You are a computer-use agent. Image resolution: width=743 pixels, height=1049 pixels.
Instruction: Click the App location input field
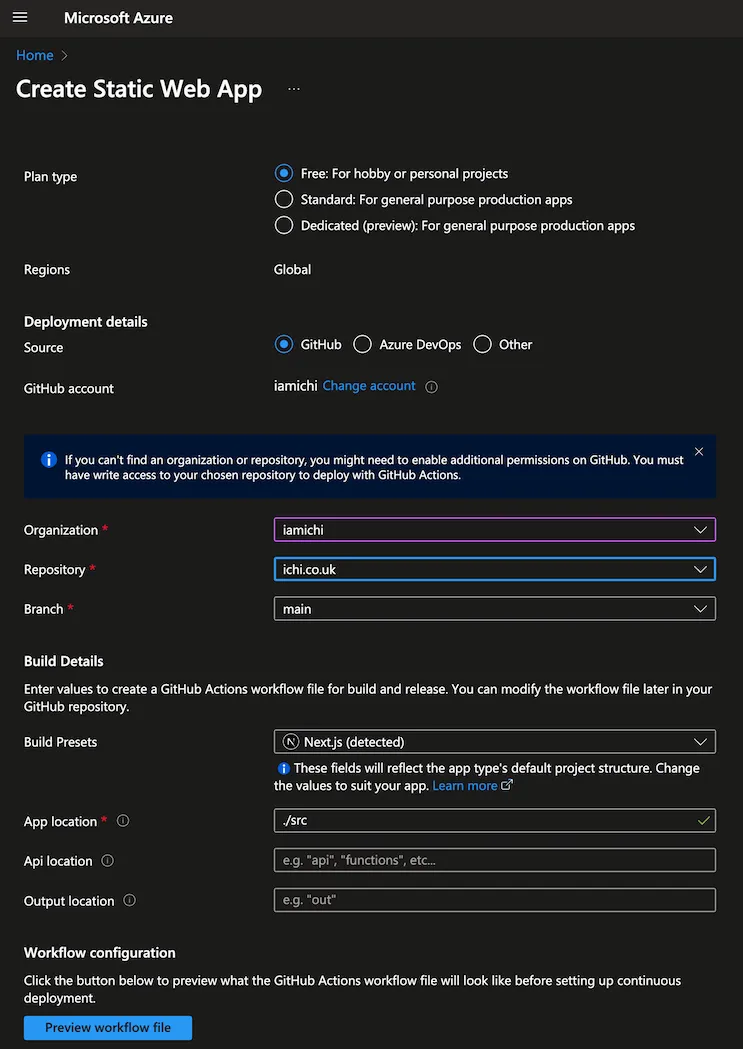(495, 820)
